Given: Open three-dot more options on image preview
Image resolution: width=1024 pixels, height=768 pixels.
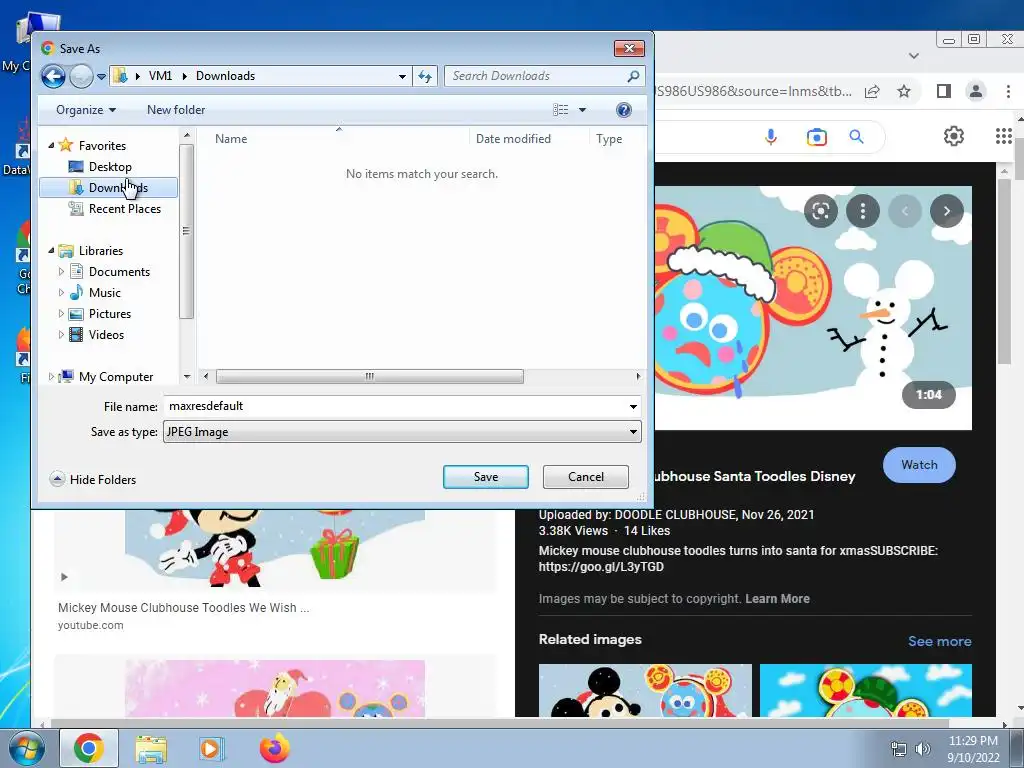Looking at the screenshot, I should click(x=863, y=211).
